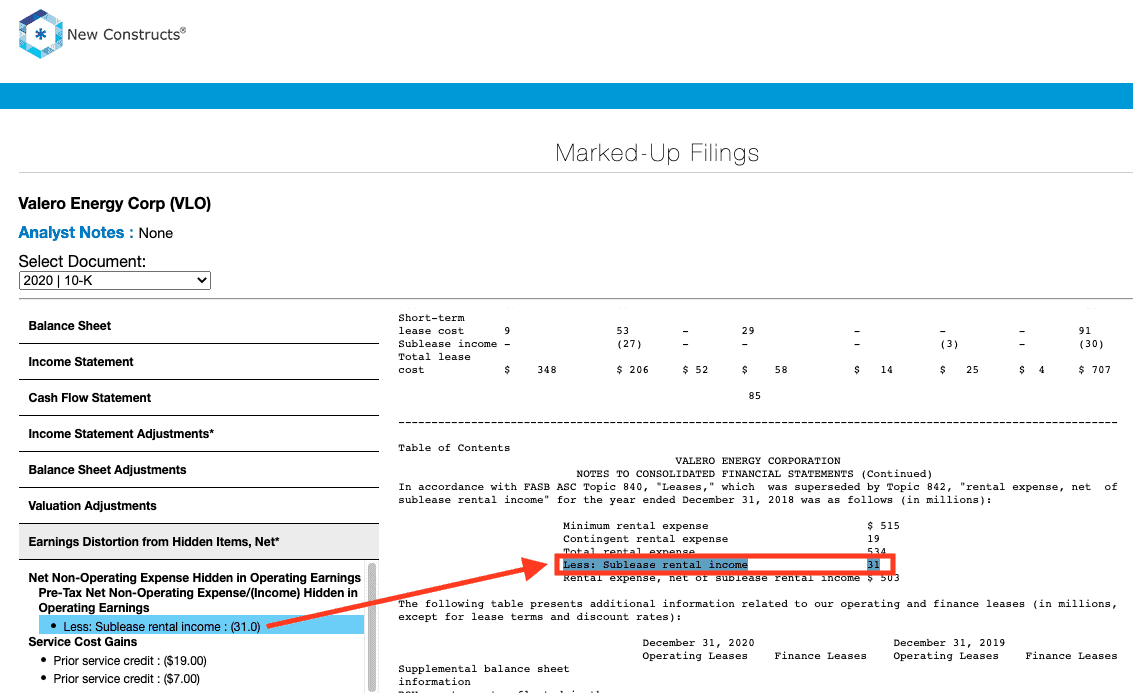Open the Analyst Notes link
Screen dimensions: 1133x693
coord(76,233)
